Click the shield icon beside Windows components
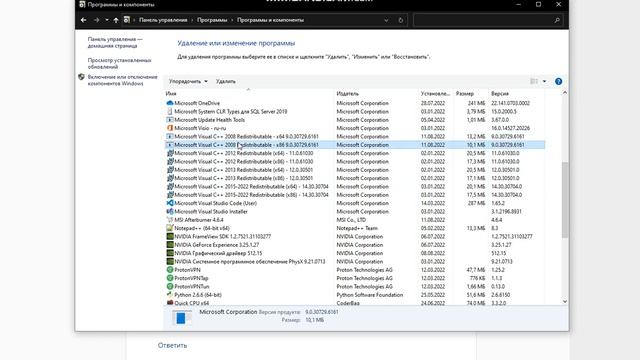The image size is (640, 360). click(81, 77)
